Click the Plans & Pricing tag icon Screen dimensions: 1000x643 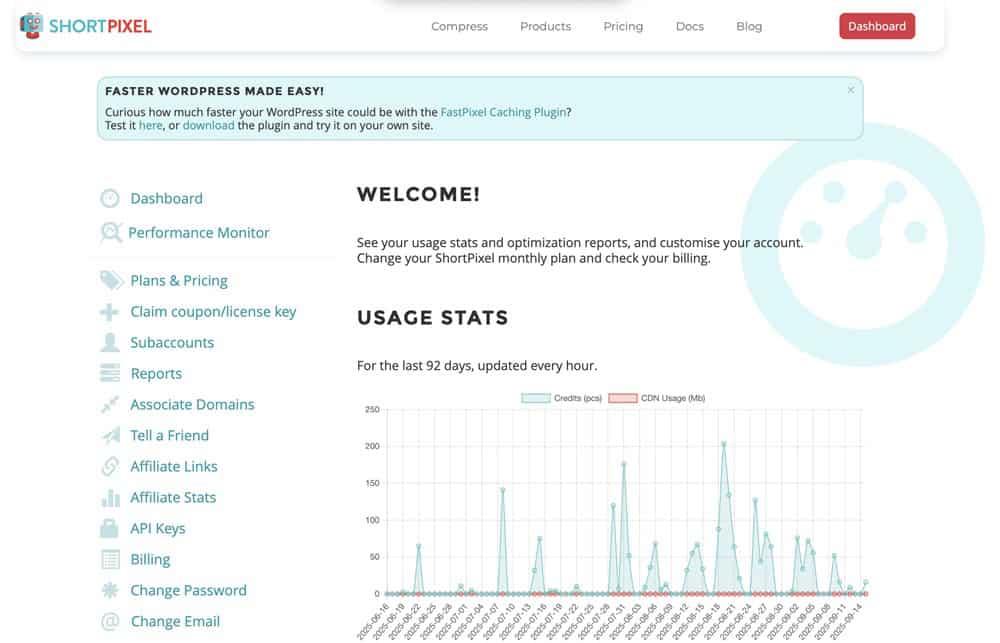pyautogui.click(x=110, y=281)
